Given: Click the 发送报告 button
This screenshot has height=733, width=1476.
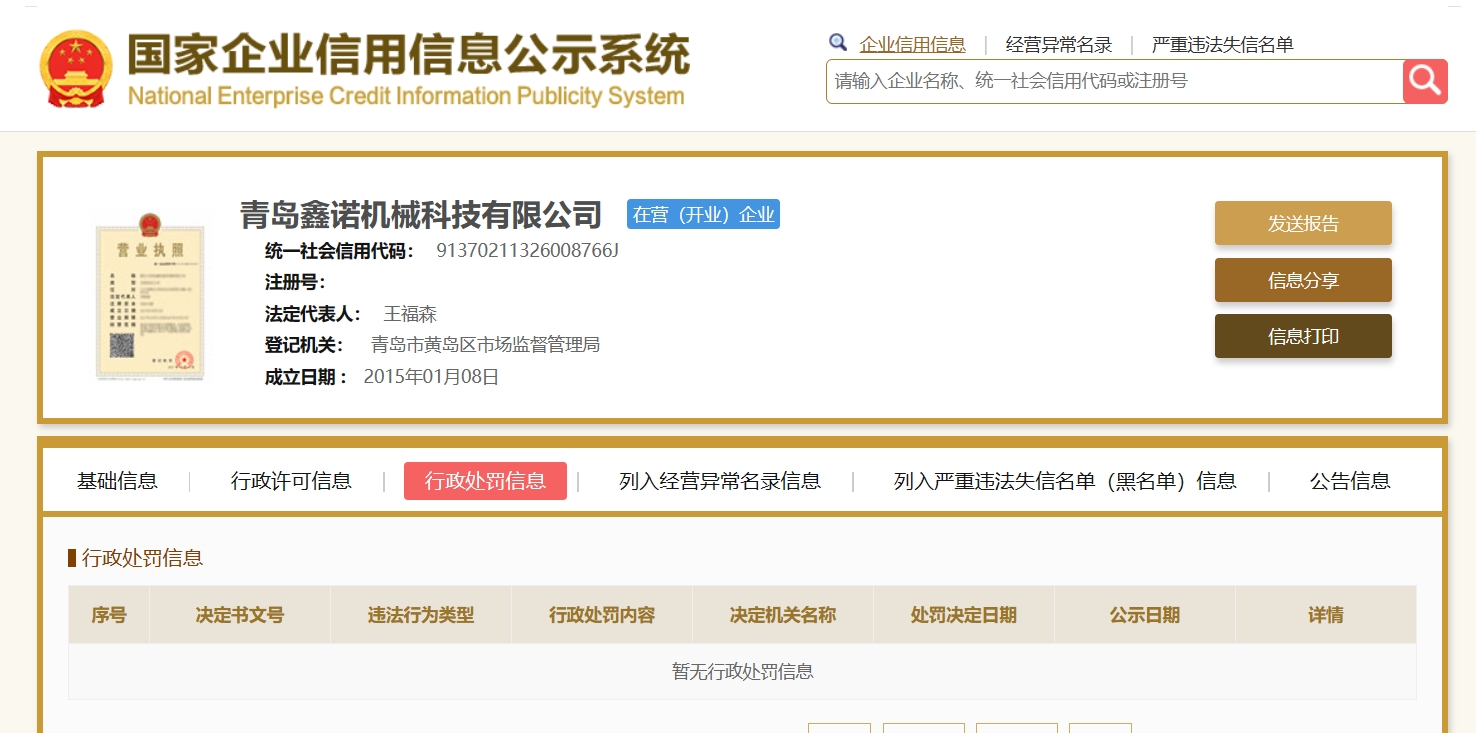Looking at the screenshot, I should pyautogui.click(x=1303, y=223).
